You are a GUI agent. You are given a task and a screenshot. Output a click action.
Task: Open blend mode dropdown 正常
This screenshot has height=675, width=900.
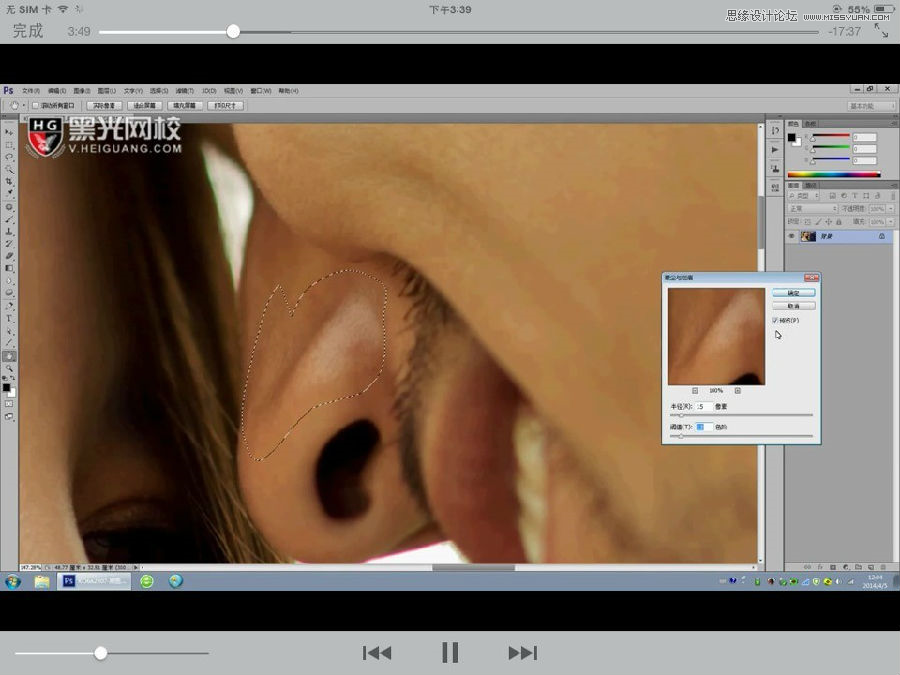click(x=813, y=209)
